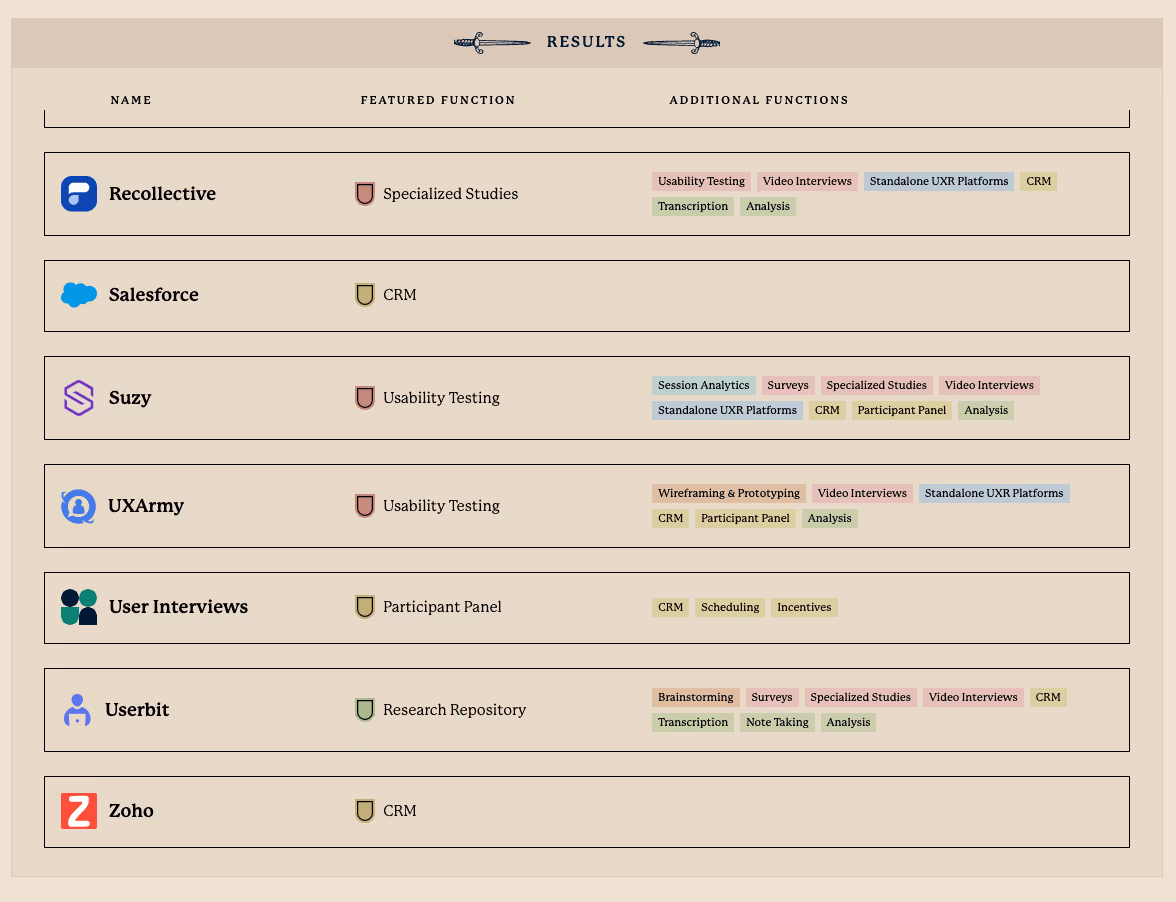The image size is (1176, 902).
Task: Select the Userbit person logo
Action: [79, 710]
